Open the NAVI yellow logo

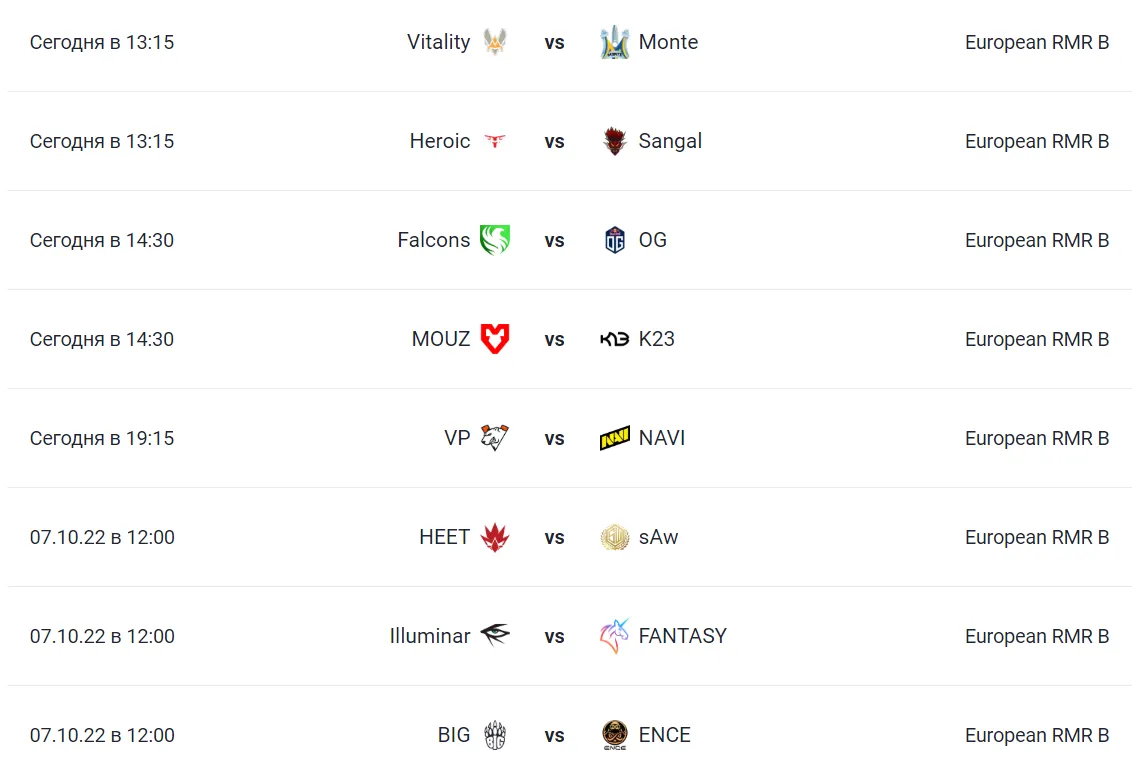615,438
